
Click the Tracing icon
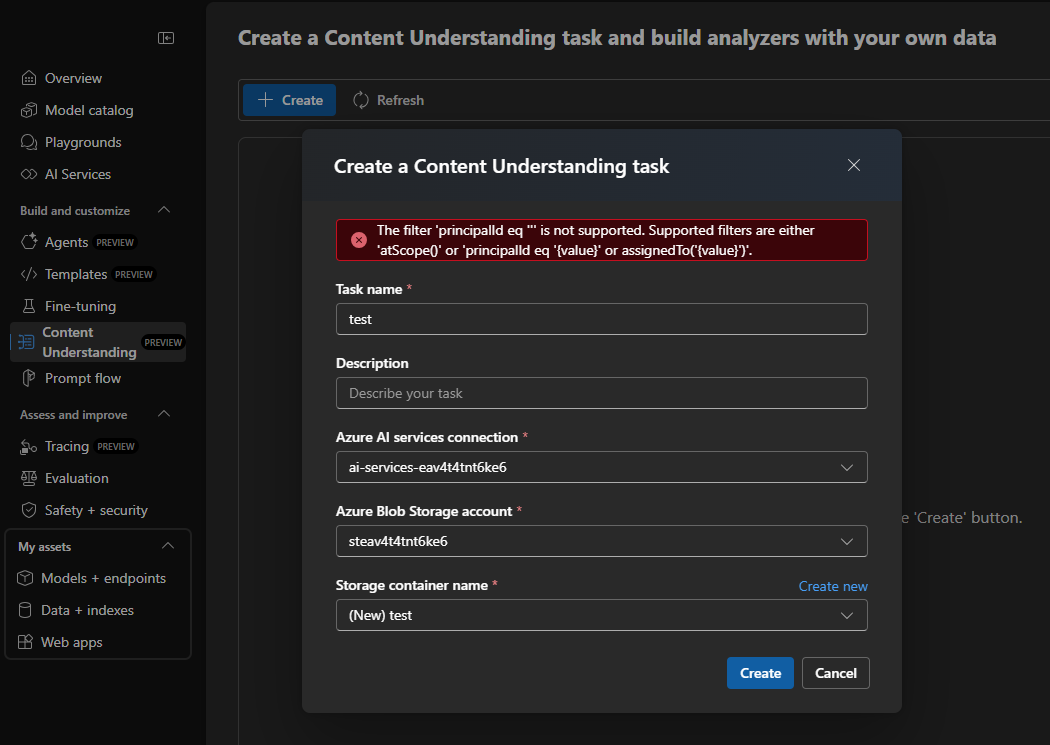28,446
